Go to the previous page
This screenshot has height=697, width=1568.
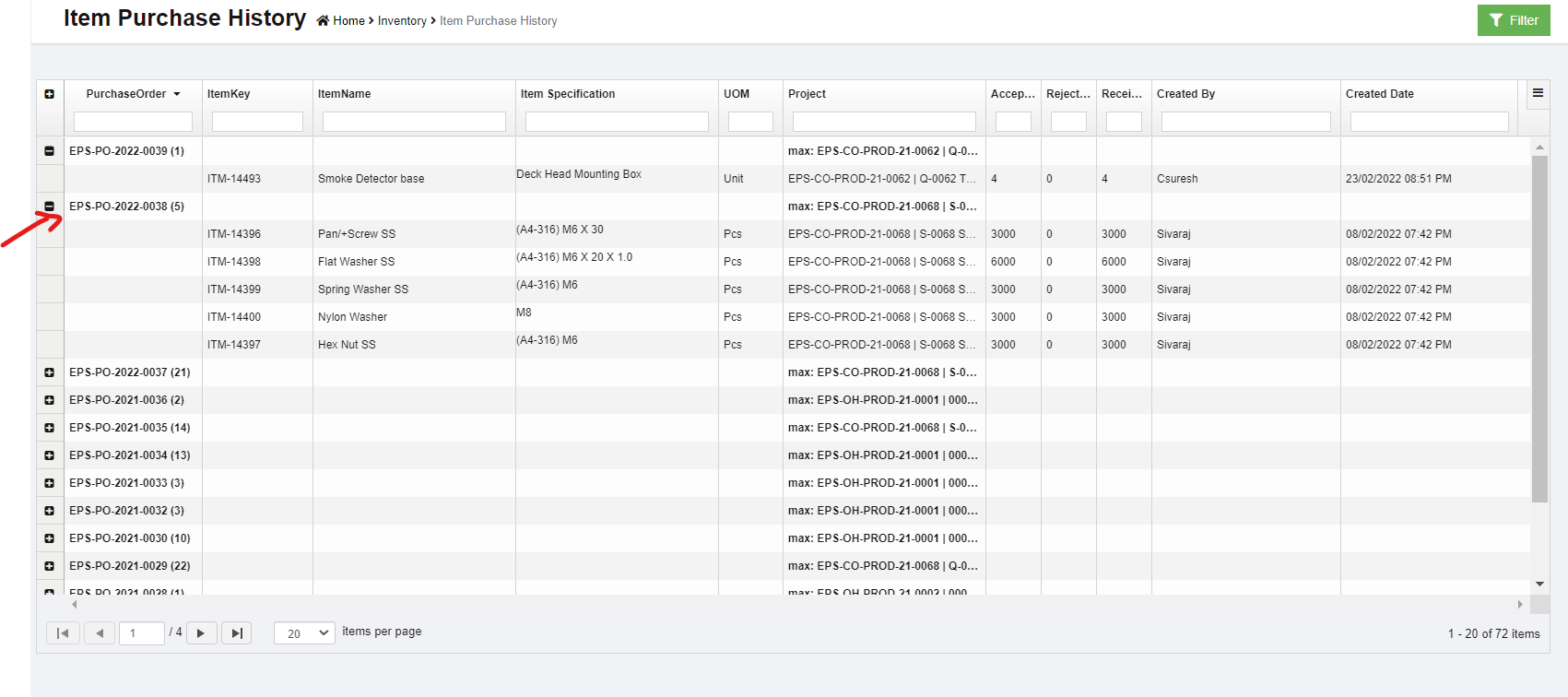100,633
